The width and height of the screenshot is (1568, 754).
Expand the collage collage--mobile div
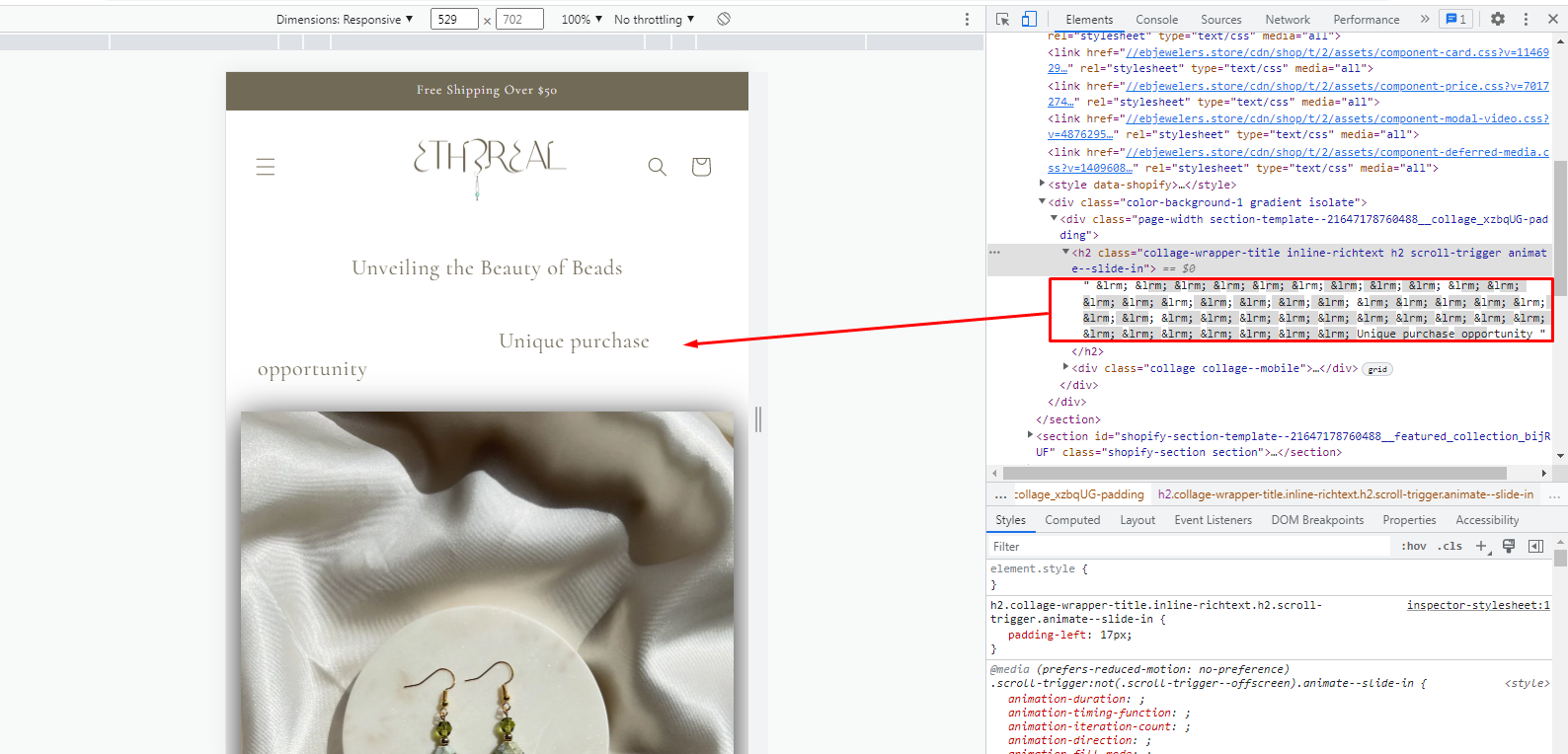pos(1065,367)
